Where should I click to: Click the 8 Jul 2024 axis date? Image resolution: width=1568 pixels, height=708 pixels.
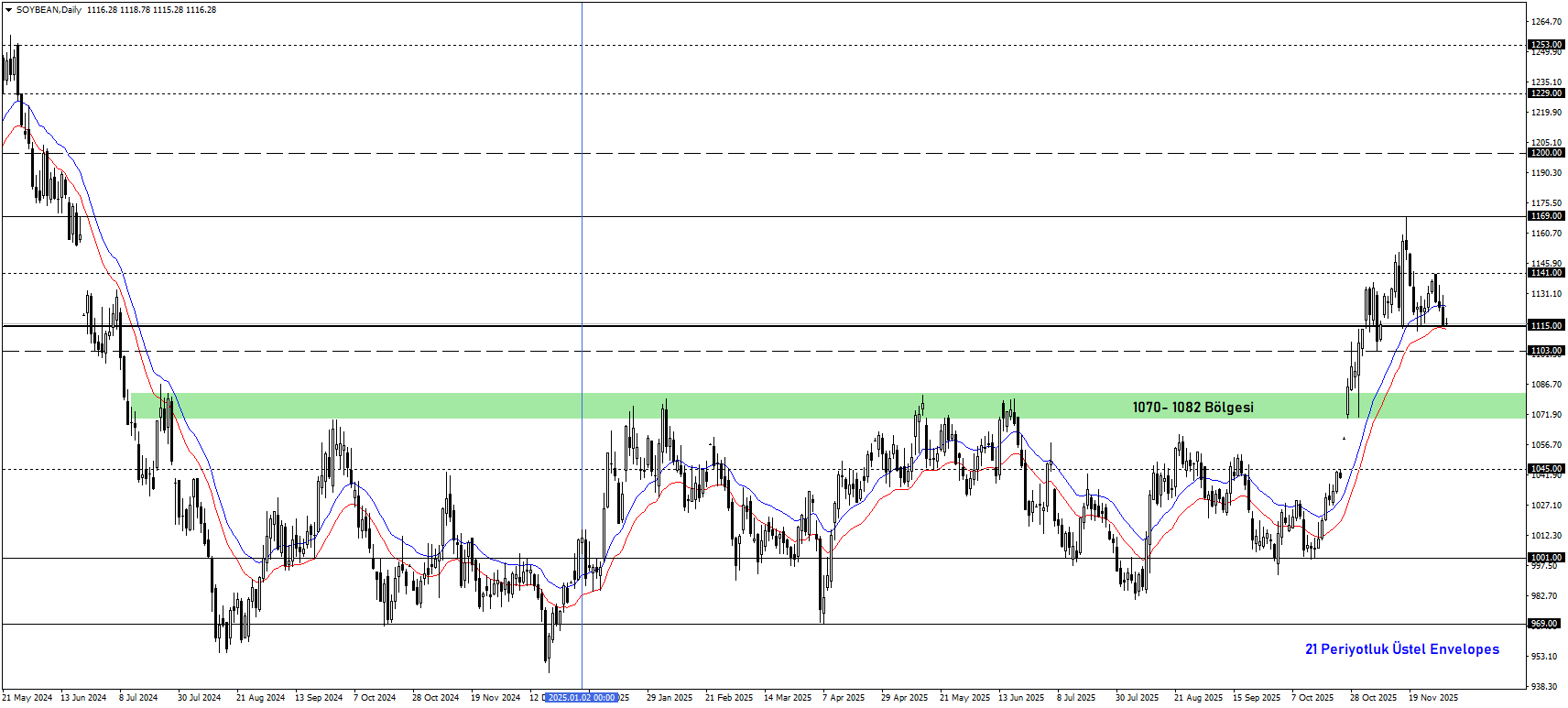(x=138, y=698)
